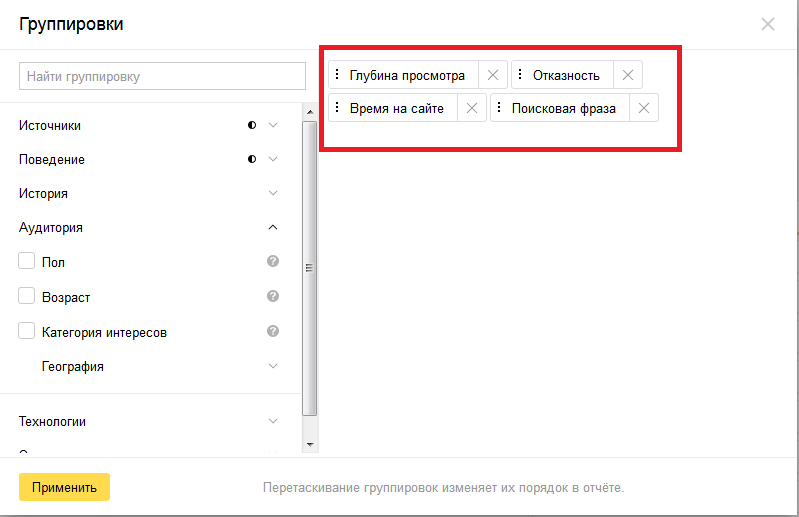Expand the История section chevron

tap(273, 194)
